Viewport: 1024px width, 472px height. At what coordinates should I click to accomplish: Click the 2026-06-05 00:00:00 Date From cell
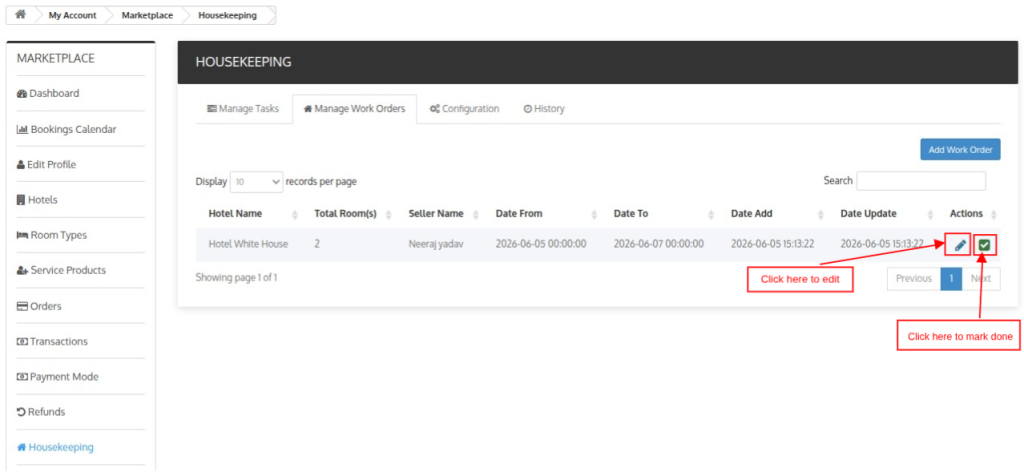tap(541, 244)
